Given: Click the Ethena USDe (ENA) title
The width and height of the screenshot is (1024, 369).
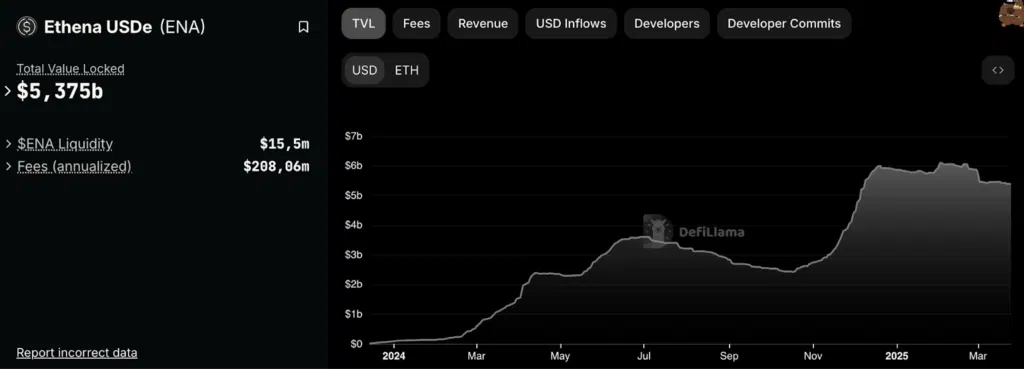Looking at the screenshot, I should pos(125,27).
